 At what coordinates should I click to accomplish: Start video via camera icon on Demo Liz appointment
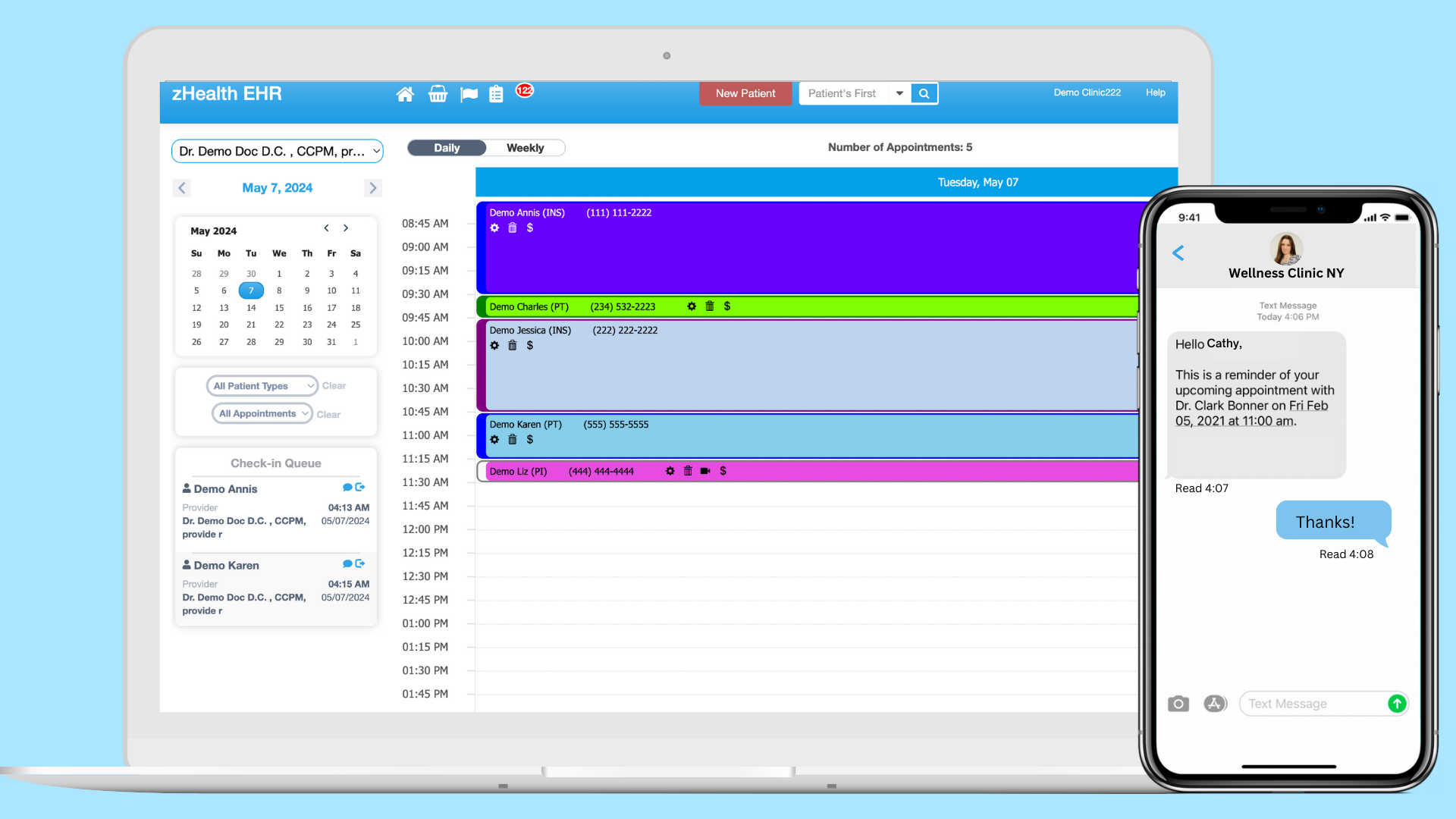705,471
